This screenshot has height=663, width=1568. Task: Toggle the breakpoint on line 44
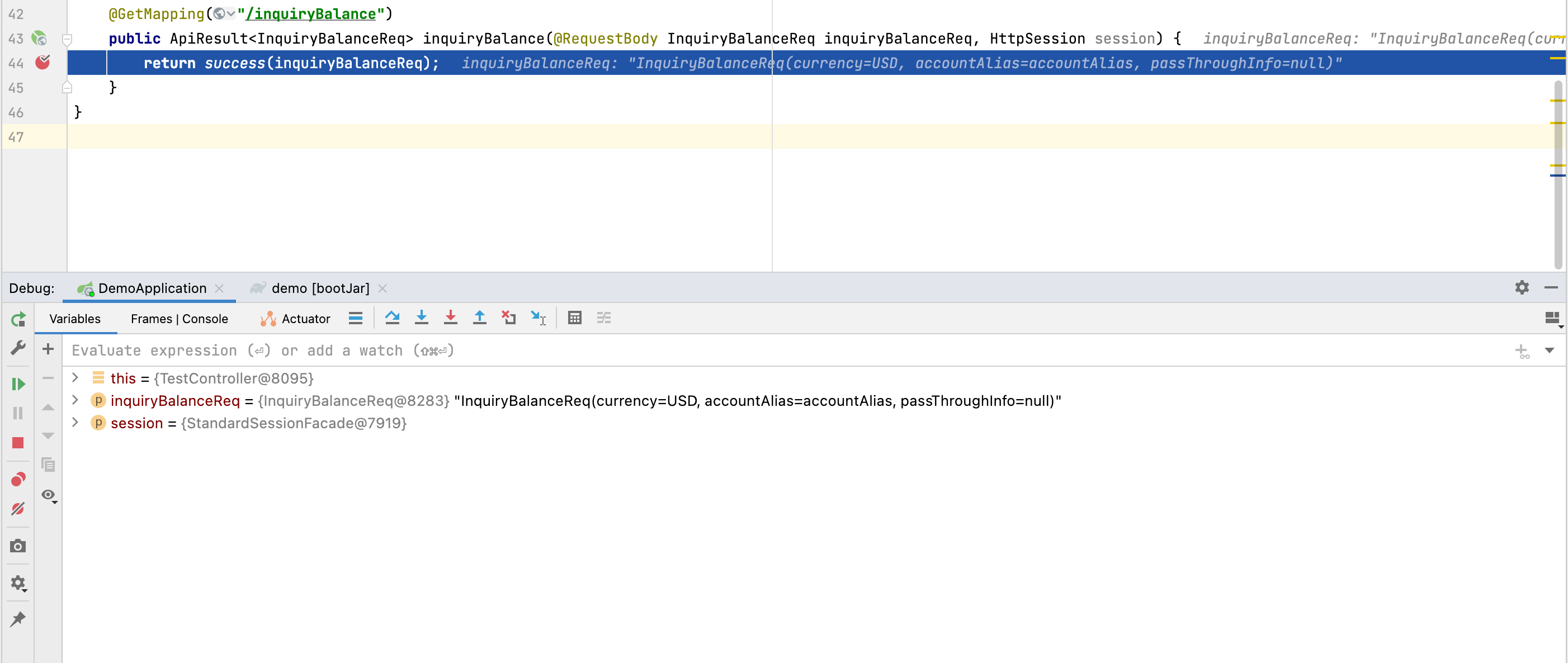(x=42, y=63)
